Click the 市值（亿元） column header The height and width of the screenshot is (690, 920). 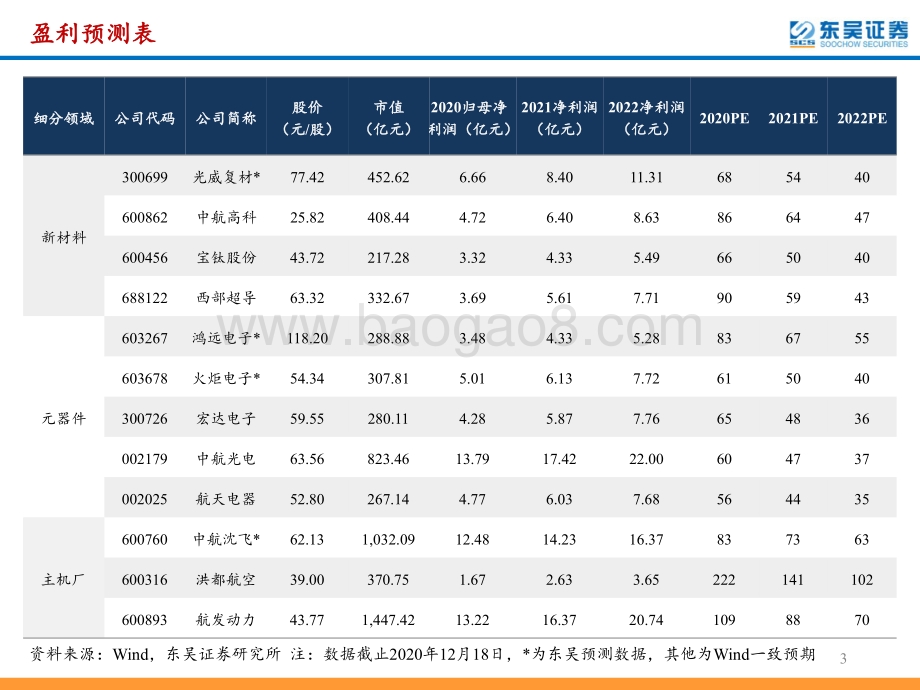click(388, 118)
